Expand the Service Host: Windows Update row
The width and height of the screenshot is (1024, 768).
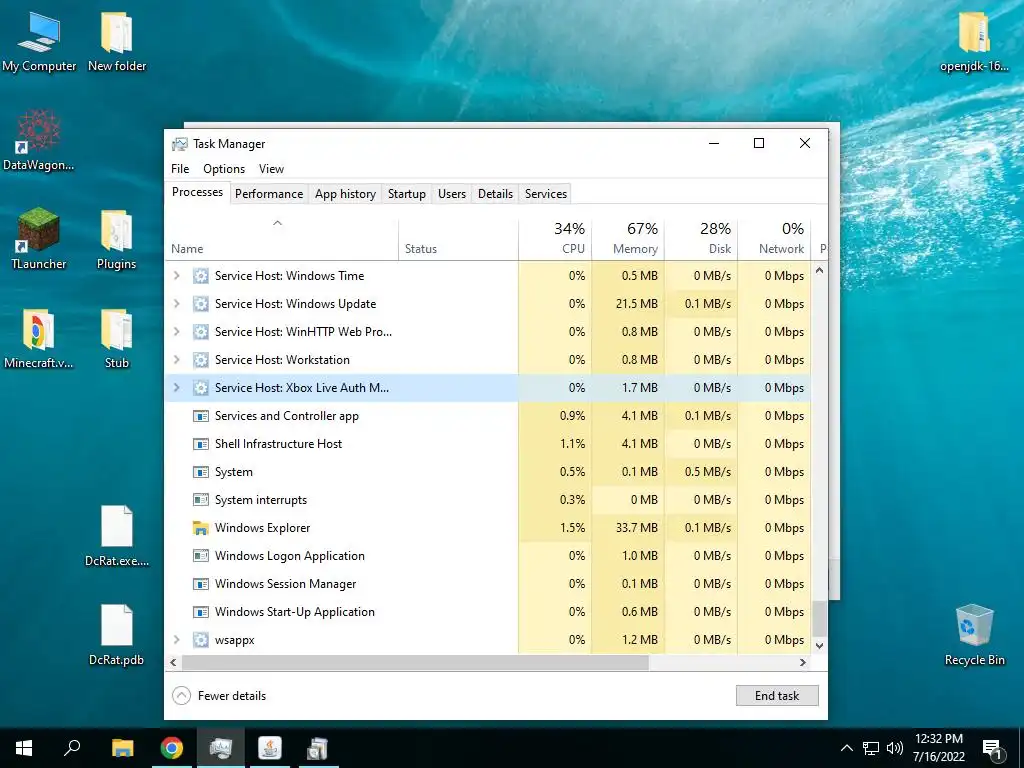[x=176, y=304]
